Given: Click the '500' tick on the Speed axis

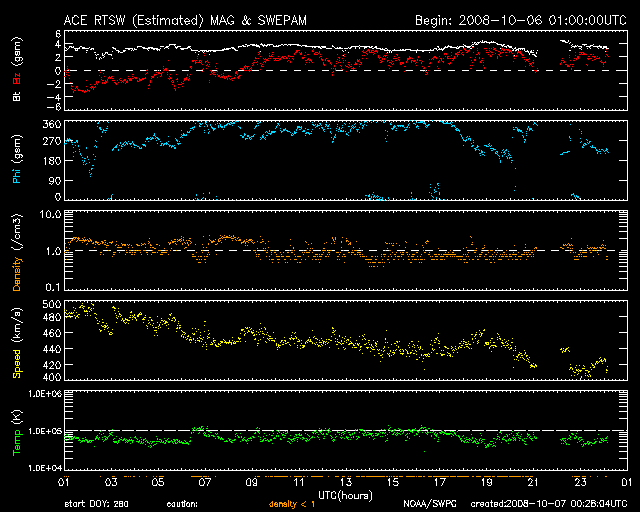Looking at the screenshot, I should [52, 304].
